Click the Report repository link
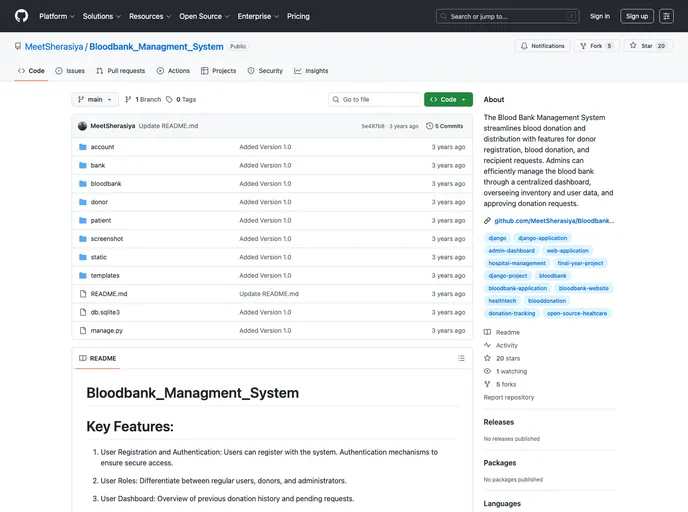Viewport: 688px width, 512px height. pos(509,397)
